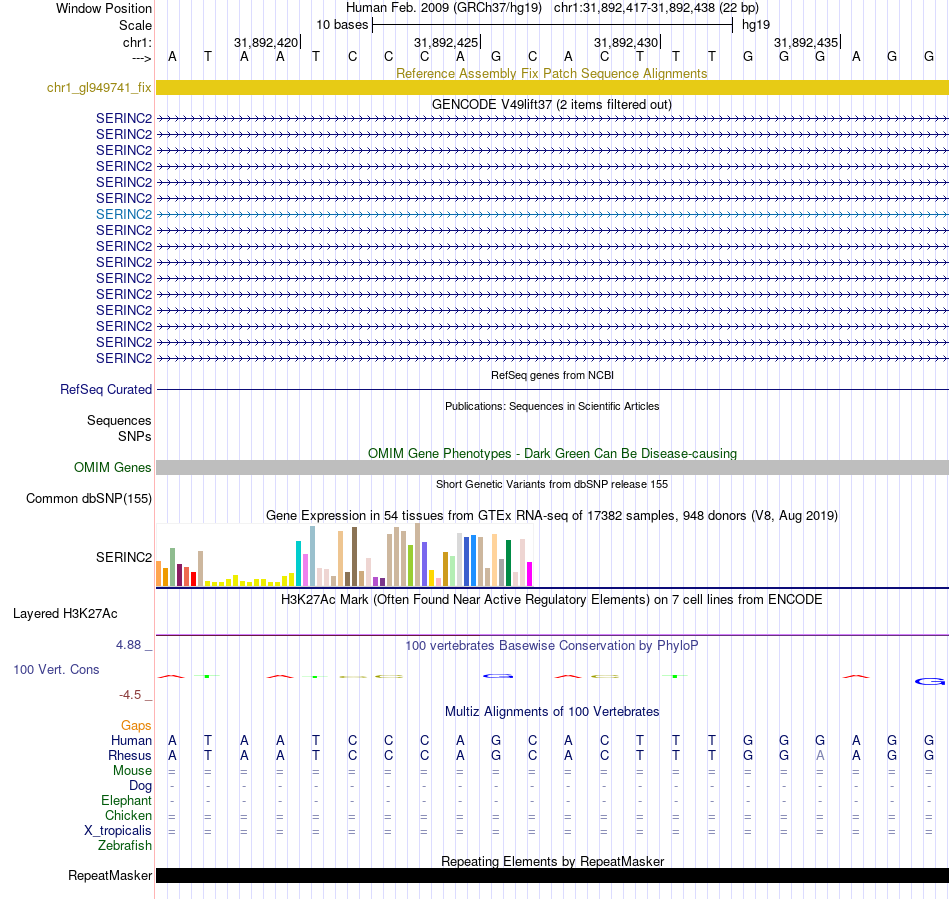This screenshot has width=950, height=899.
Task: Open Repeating Elements by RepeatMasker title
Action: coord(553,861)
